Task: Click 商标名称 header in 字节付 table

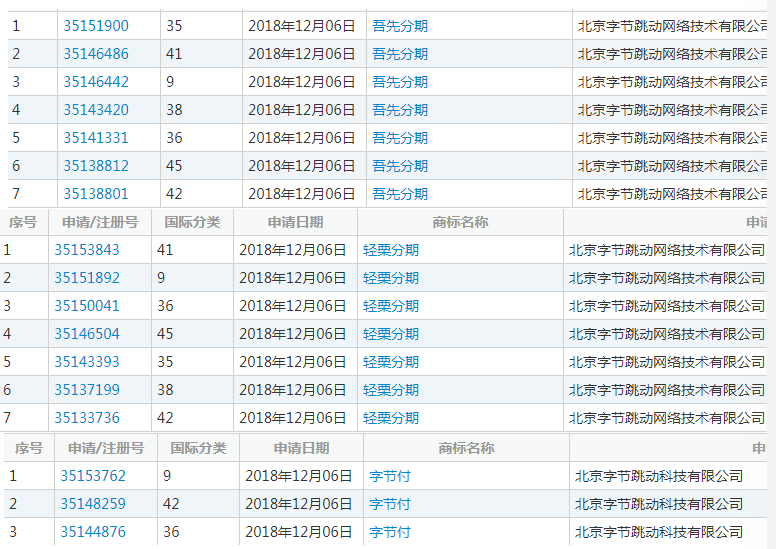Action: pyautogui.click(x=466, y=448)
